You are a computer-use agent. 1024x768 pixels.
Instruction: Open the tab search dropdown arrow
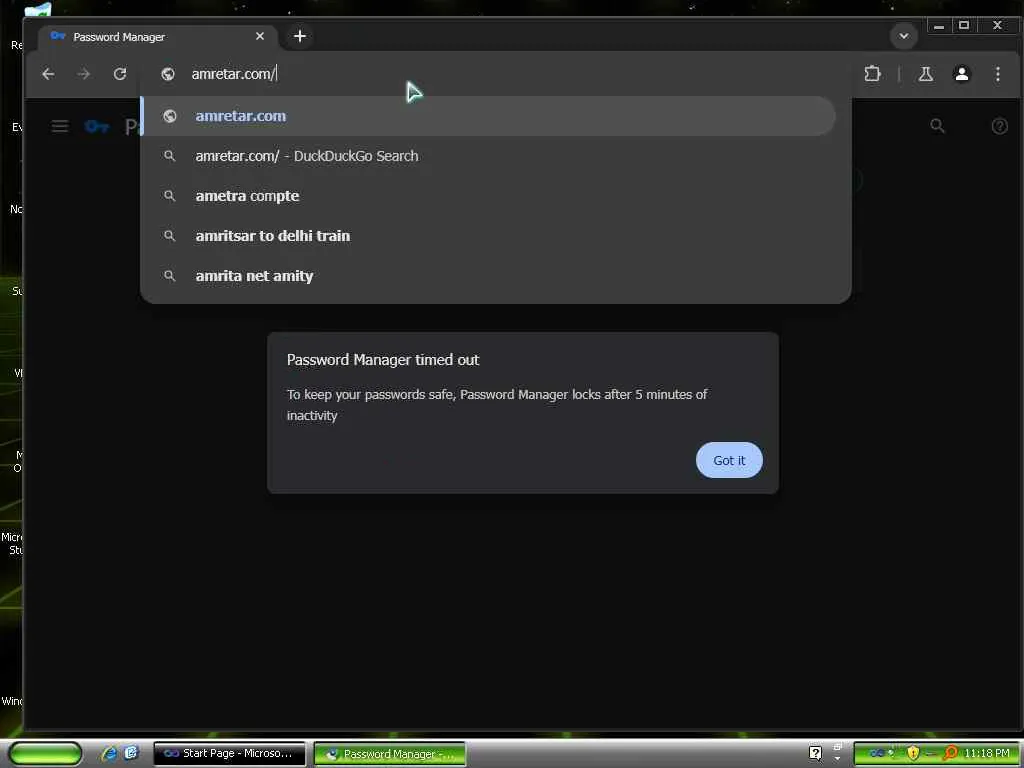click(904, 36)
